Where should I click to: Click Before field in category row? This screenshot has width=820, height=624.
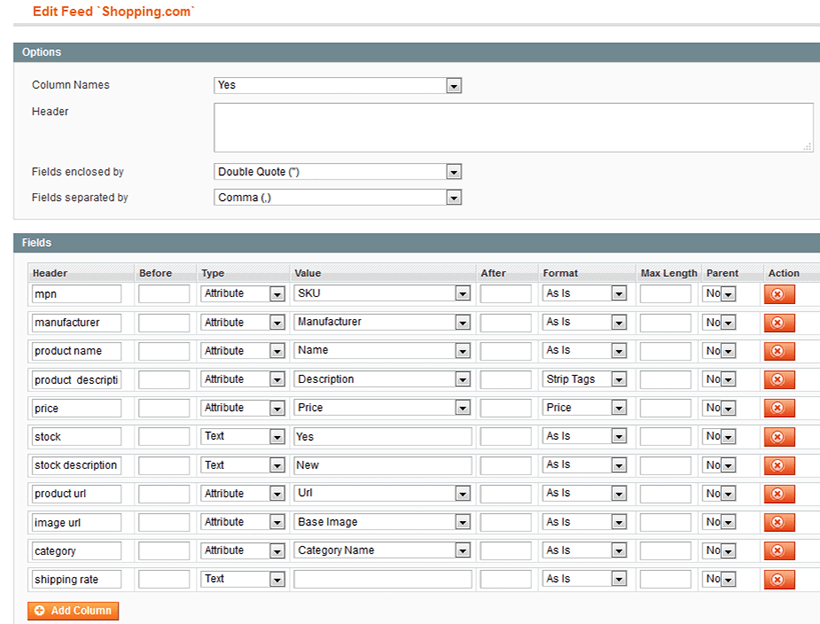tap(164, 551)
